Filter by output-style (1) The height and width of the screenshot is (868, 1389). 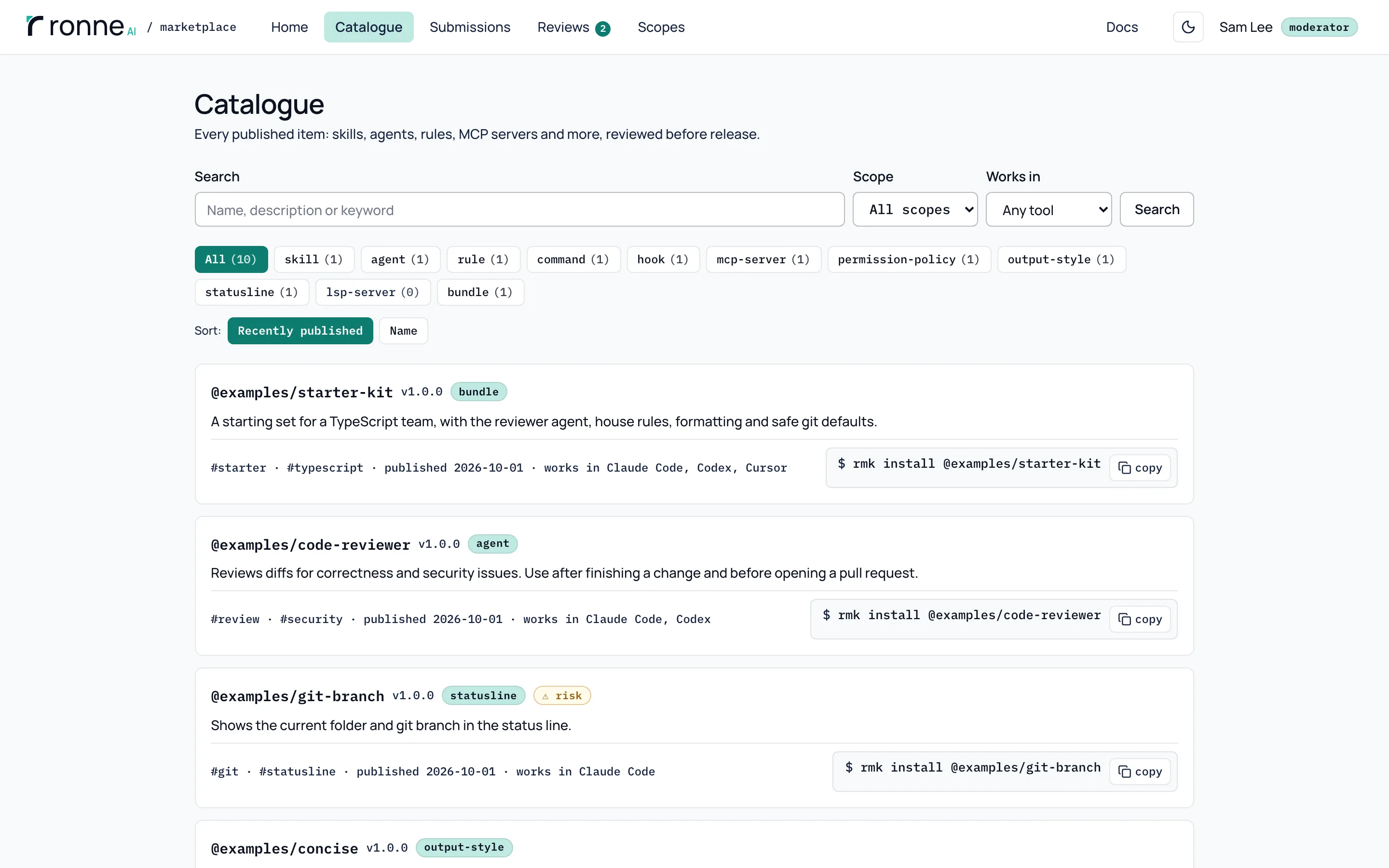tap(1061, 259)
